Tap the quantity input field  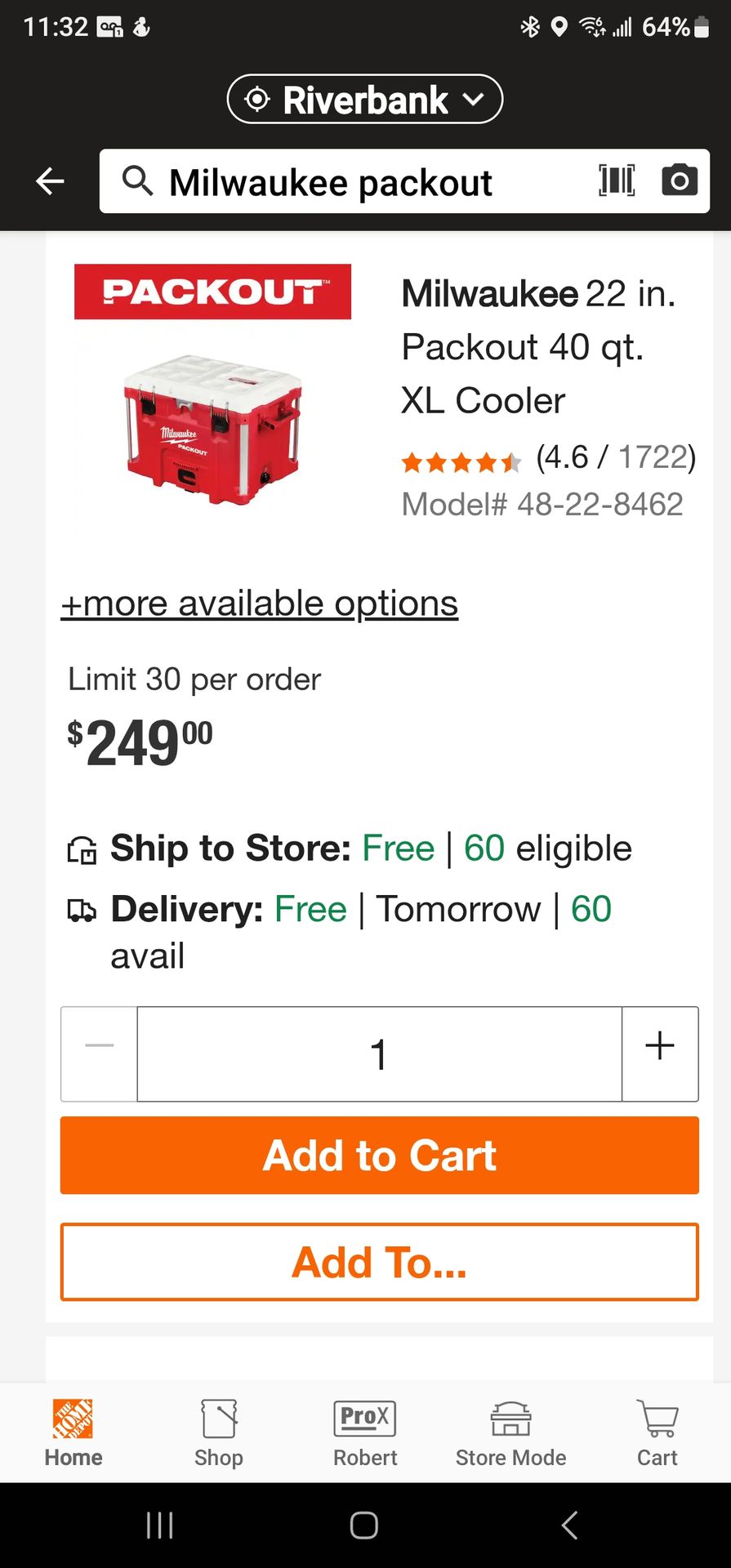[x=379, y=1053]
